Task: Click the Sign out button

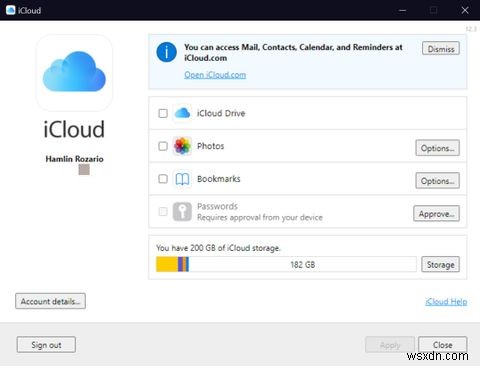Action: click(x=46, y=345)
